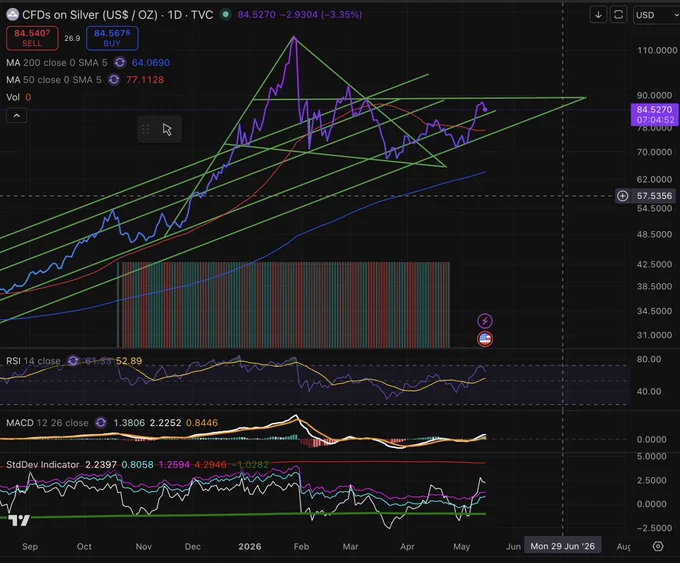
Task: Click the MACD indicator settings circle icon
Action: (101, 422)
